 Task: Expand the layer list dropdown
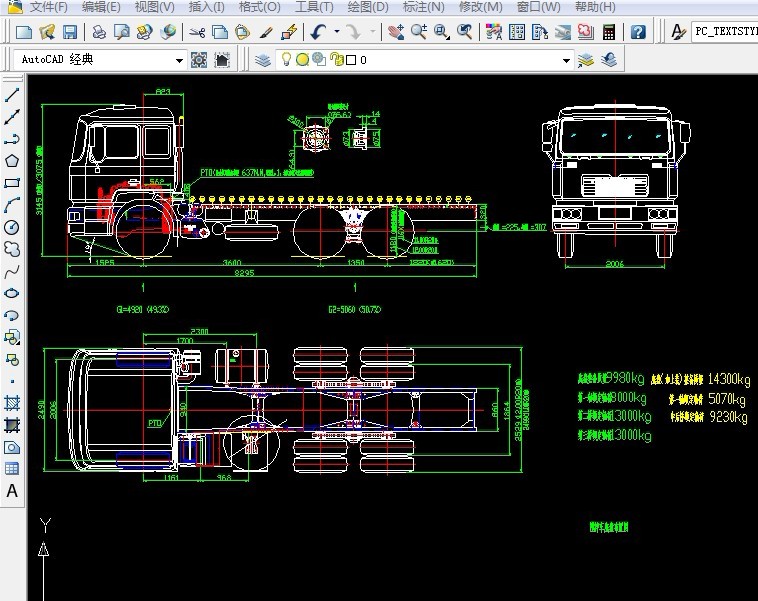click(566, 60)
